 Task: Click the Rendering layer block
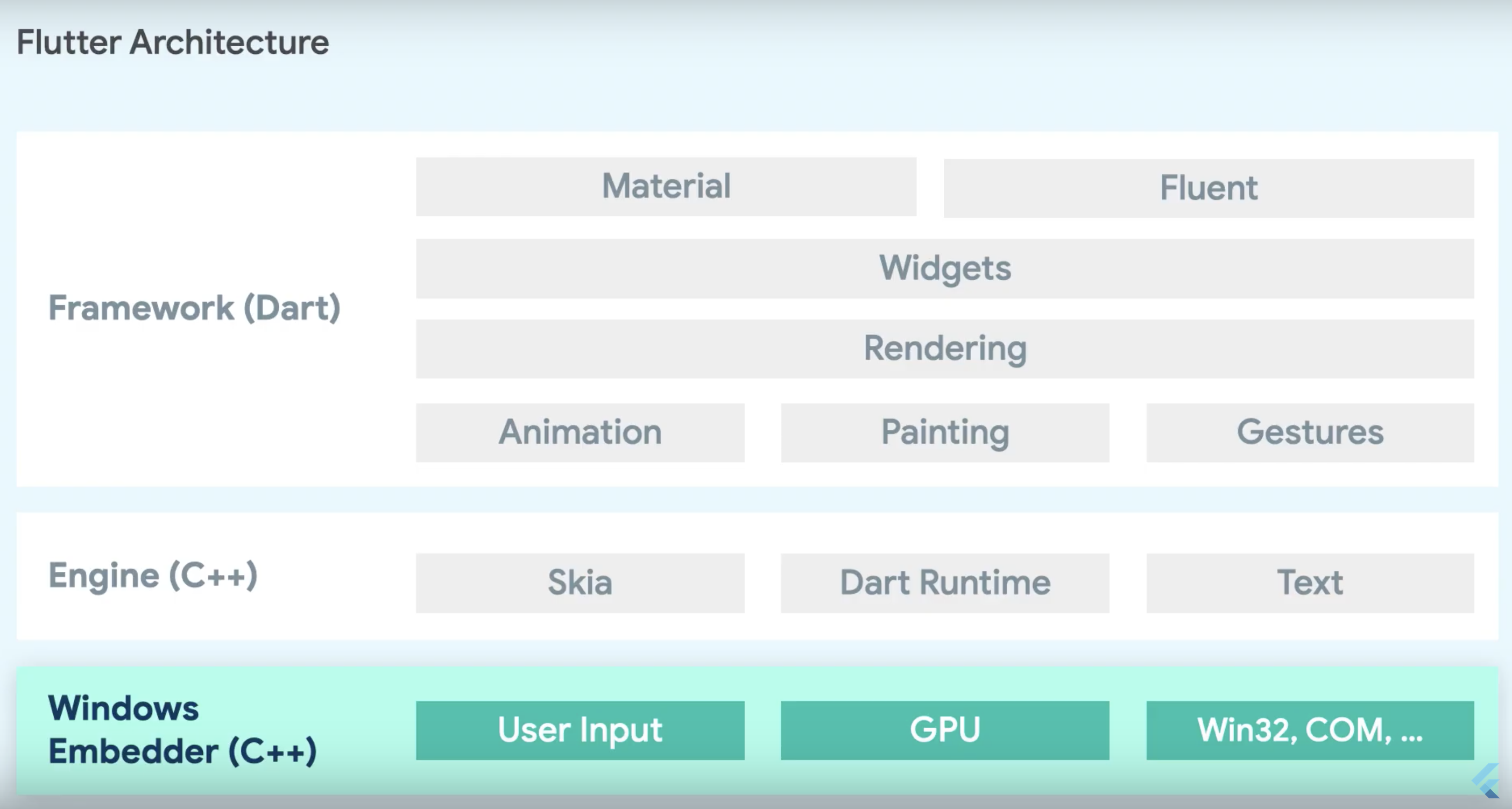[945, 349]
